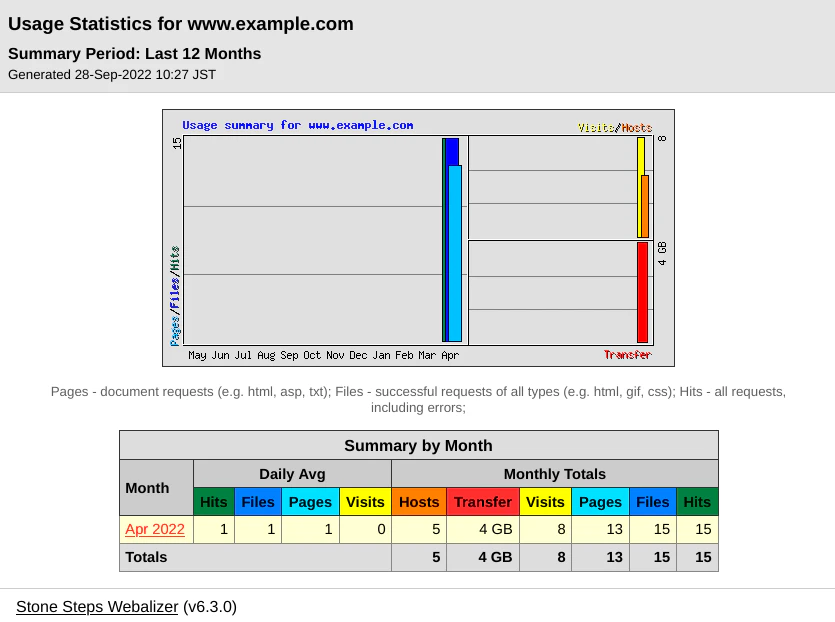
Task: Click the green Daily Avg Hits header
Action: (x=214, y=502)
